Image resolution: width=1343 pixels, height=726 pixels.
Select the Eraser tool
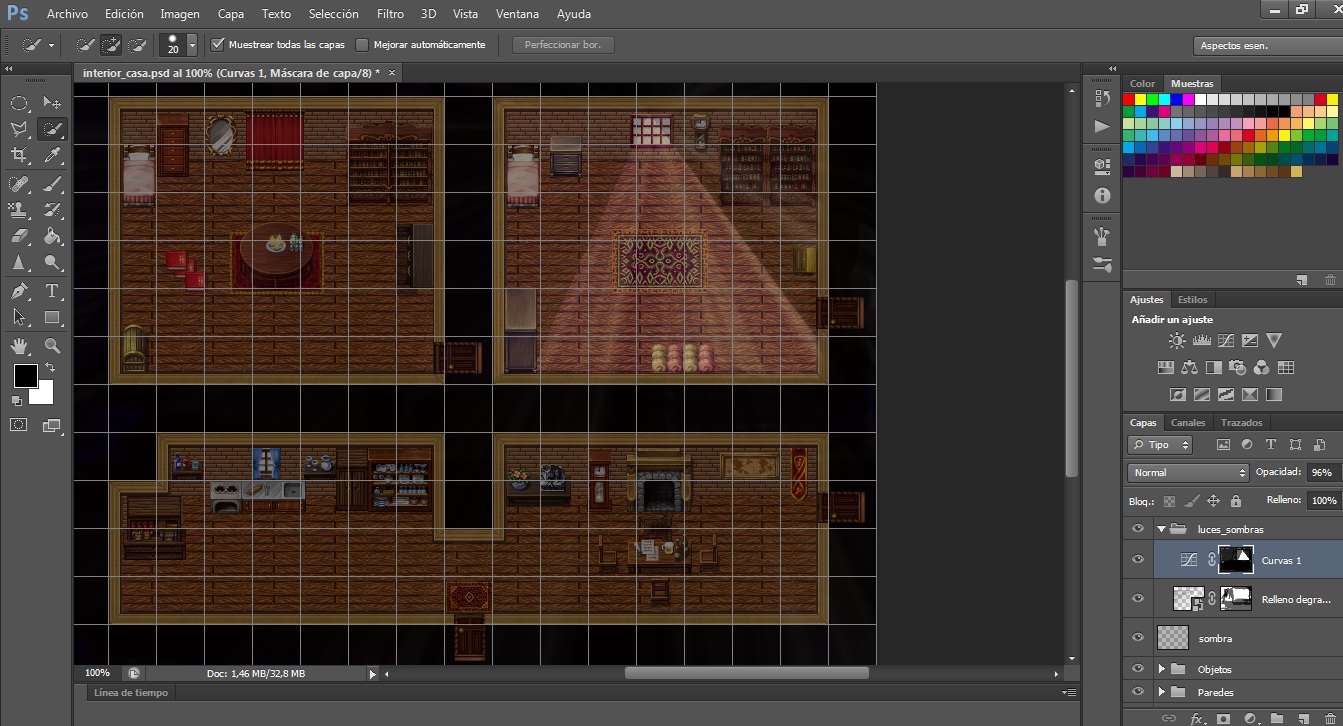[x=19, y=237]
